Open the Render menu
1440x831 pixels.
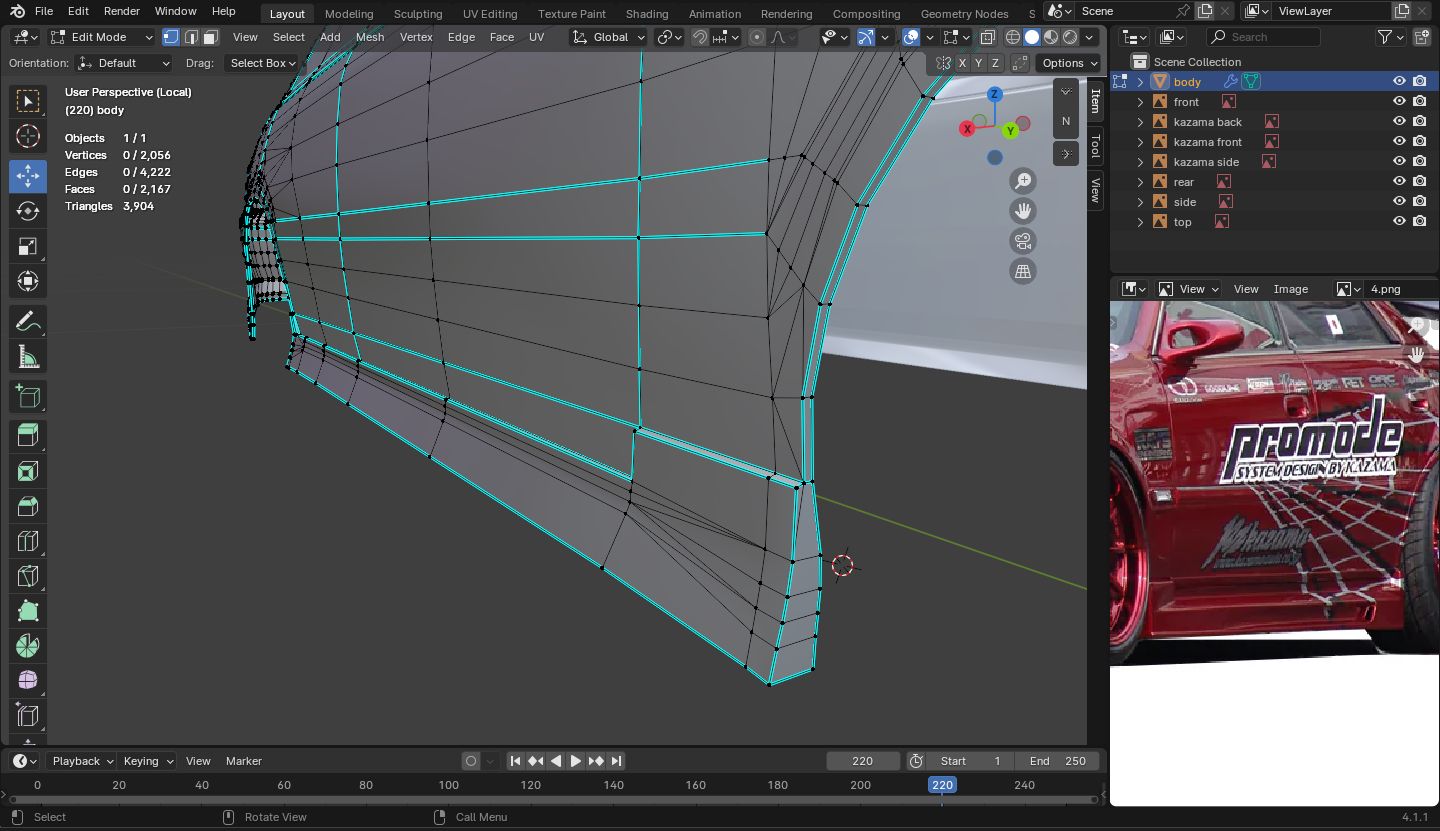[x=122, y=11]
